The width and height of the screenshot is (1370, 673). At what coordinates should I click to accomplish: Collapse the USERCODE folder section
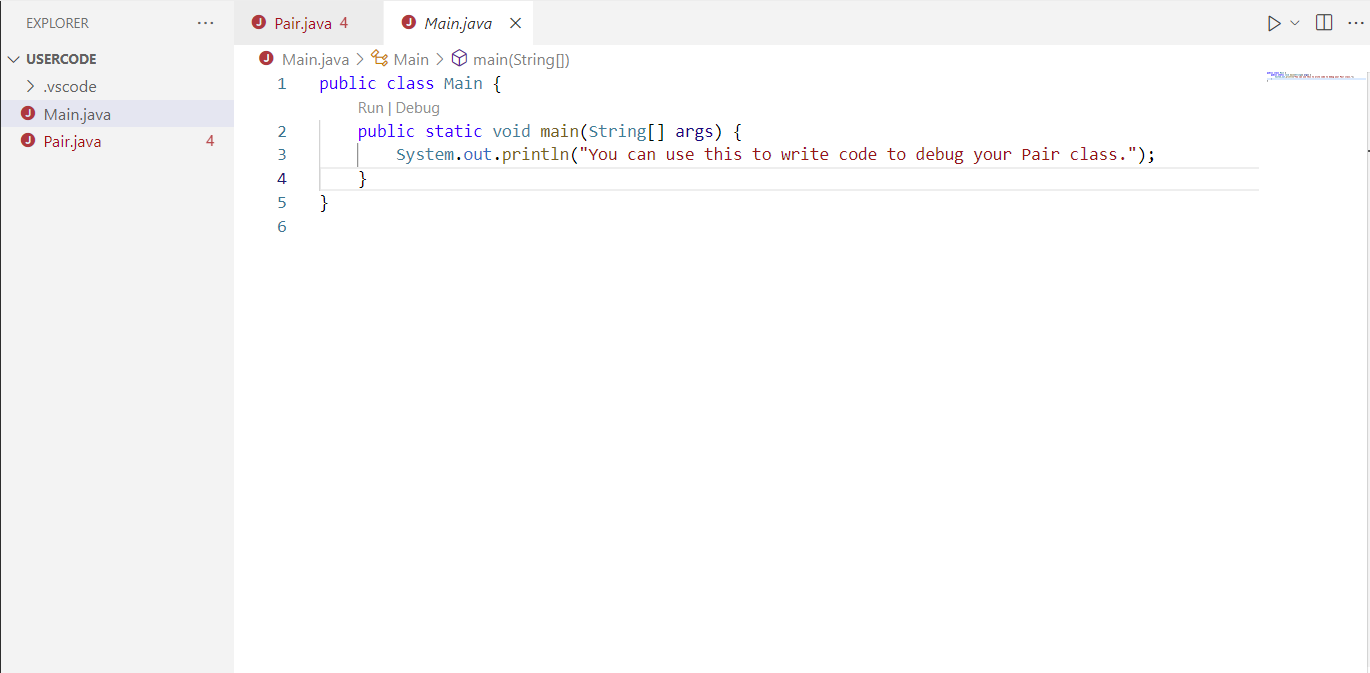(x=14, y=58)
